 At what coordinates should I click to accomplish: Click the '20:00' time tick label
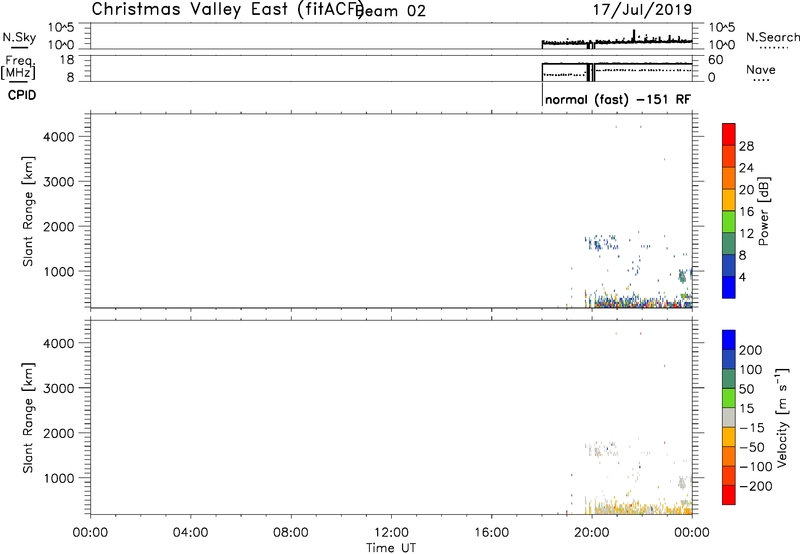click(592, 533)
